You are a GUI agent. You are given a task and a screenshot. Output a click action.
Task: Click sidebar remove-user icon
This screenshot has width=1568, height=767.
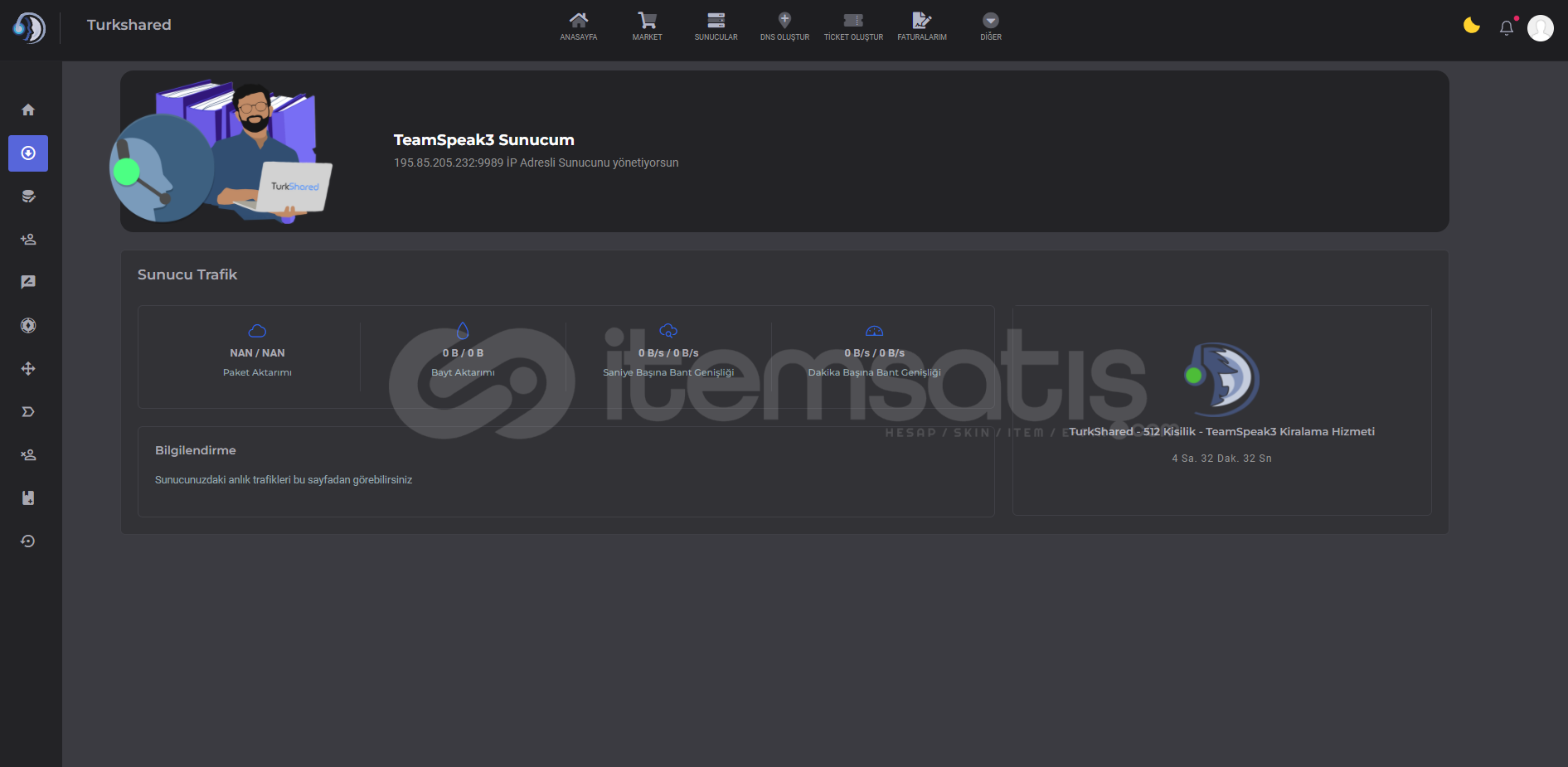tap(28, 455)
